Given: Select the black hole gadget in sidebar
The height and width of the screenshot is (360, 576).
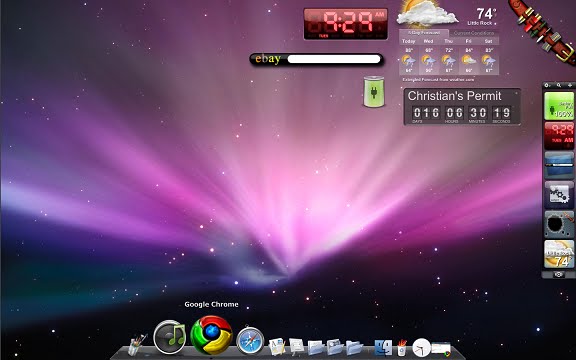Looking at the screenshot, I should pyautogui.click(x=559, y=224).
